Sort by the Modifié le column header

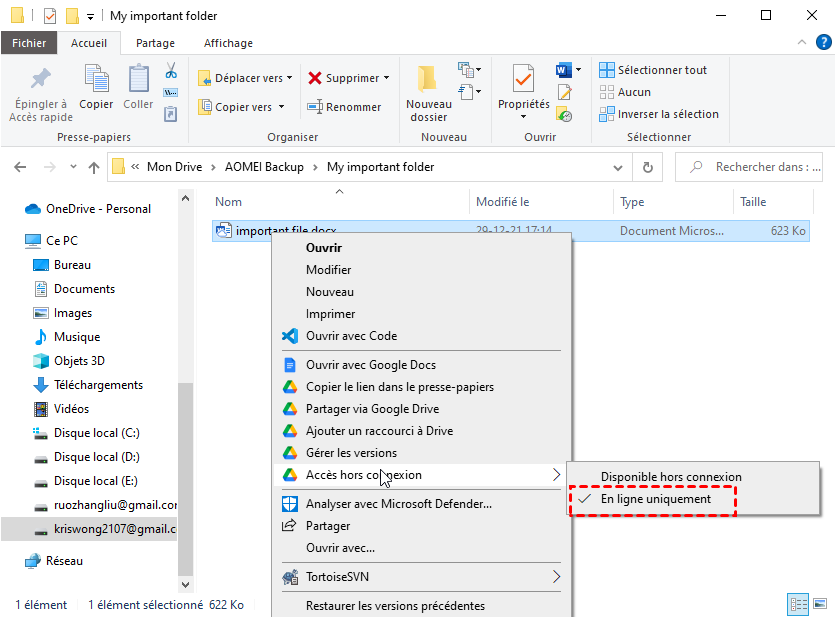pos(502,202)
